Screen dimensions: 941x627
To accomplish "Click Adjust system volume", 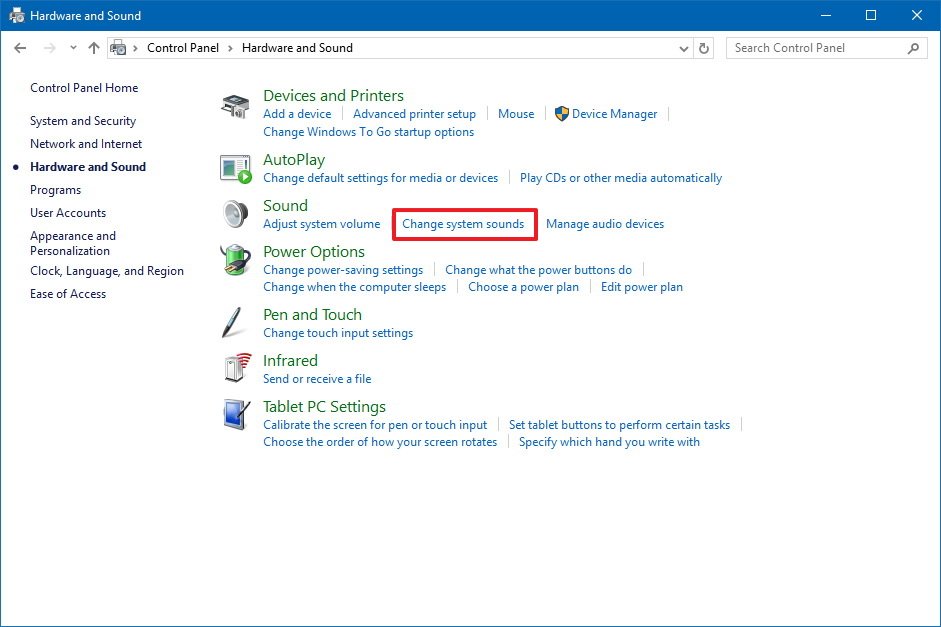I will [x=322, y=224].
